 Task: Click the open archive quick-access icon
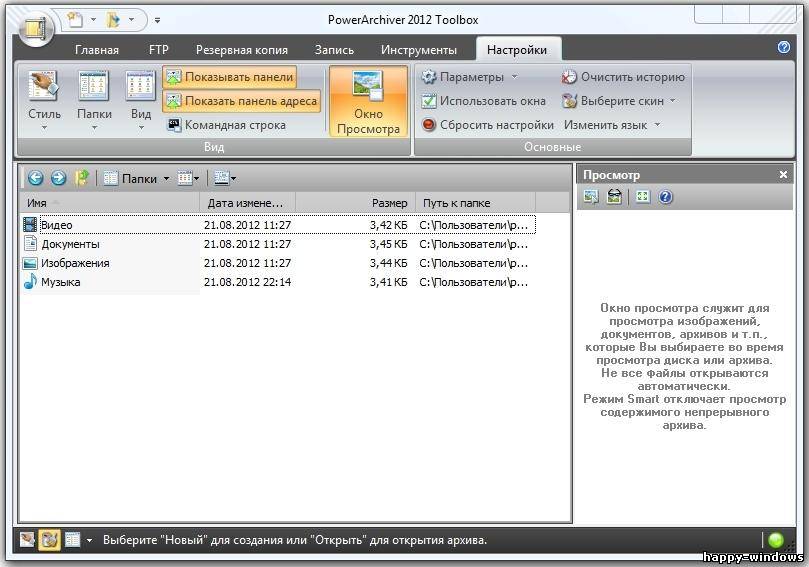[x=113, y=20]
